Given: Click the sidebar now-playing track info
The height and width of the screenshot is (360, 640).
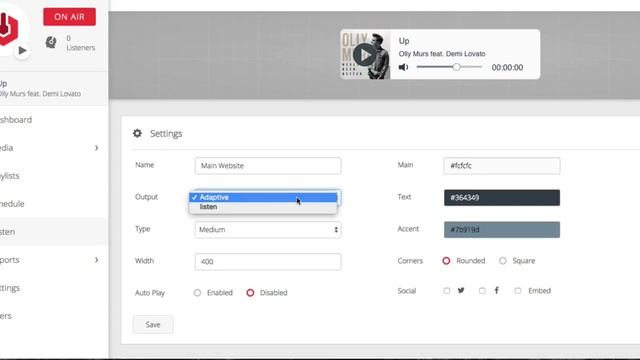Looking at the screenshot, I should click(40, 89).
